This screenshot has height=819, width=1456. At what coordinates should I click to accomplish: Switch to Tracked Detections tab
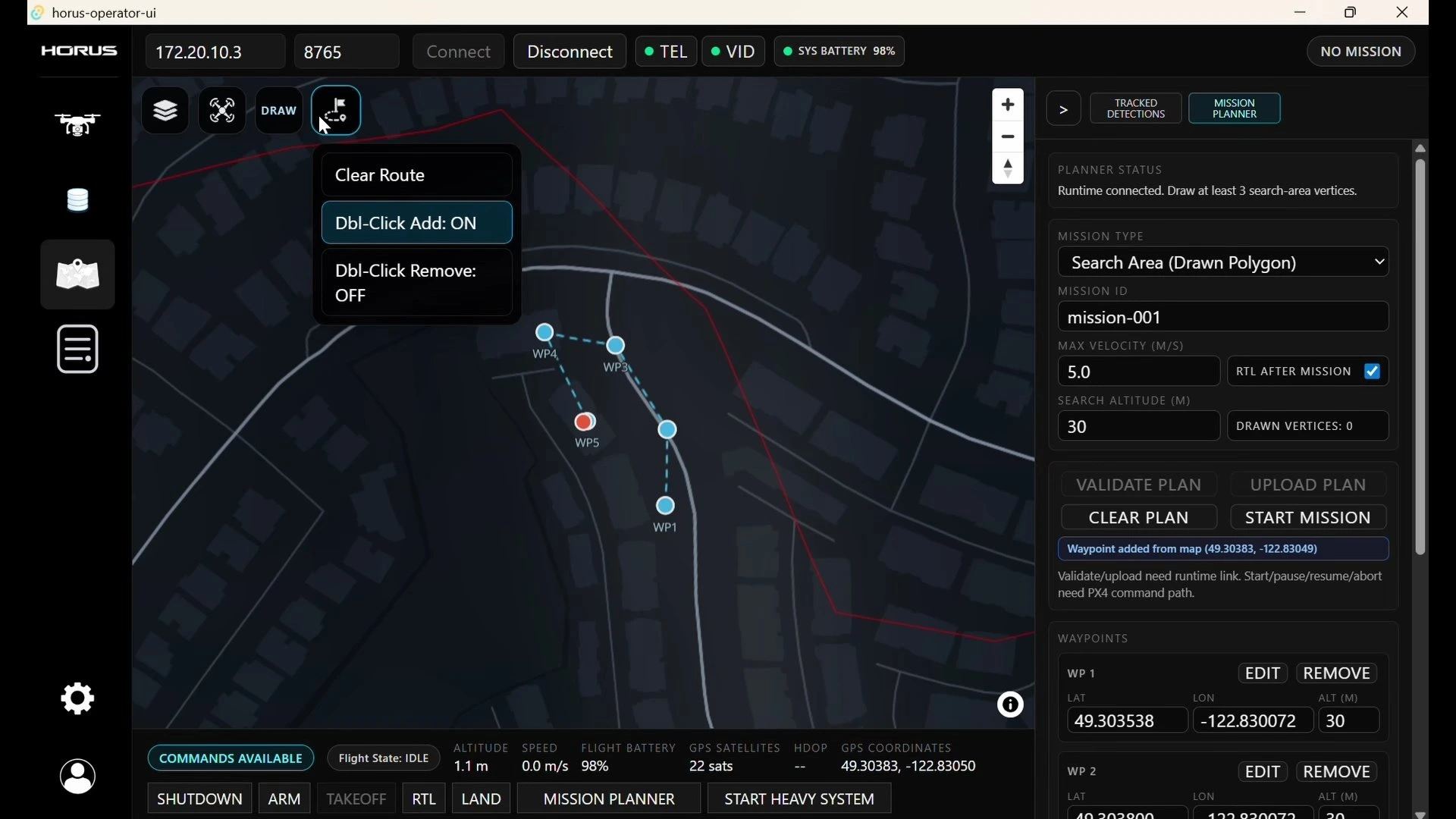[x=1135, y=108]
